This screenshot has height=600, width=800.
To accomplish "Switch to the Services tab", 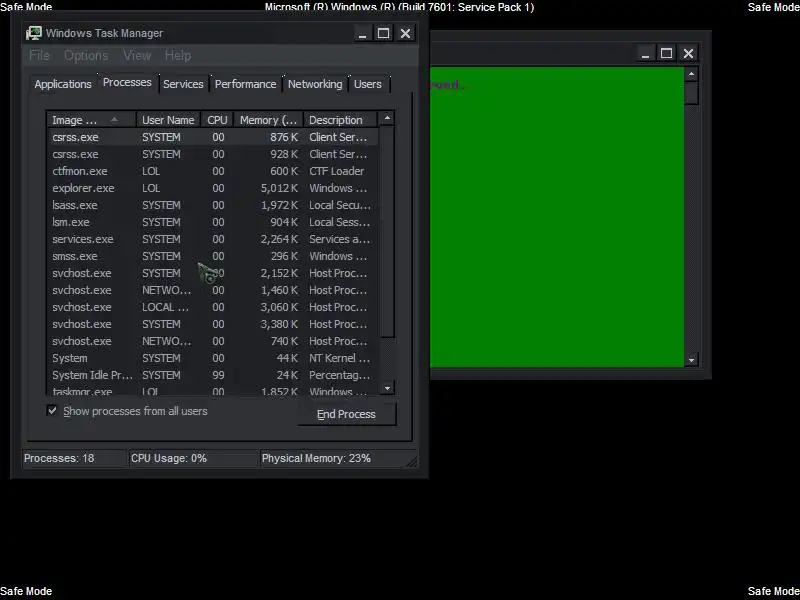I will [x=183, y=84].
